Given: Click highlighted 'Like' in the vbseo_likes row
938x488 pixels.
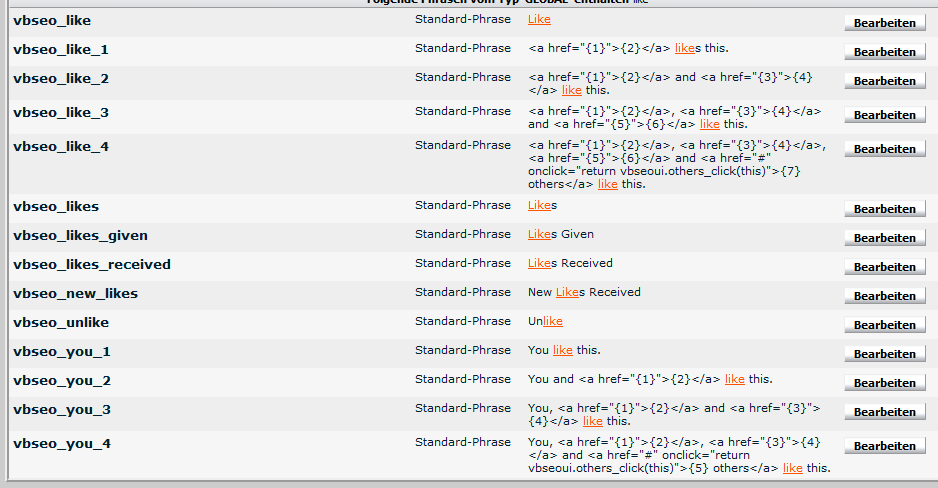Looking at the screenshot, I should coord(539,205).
